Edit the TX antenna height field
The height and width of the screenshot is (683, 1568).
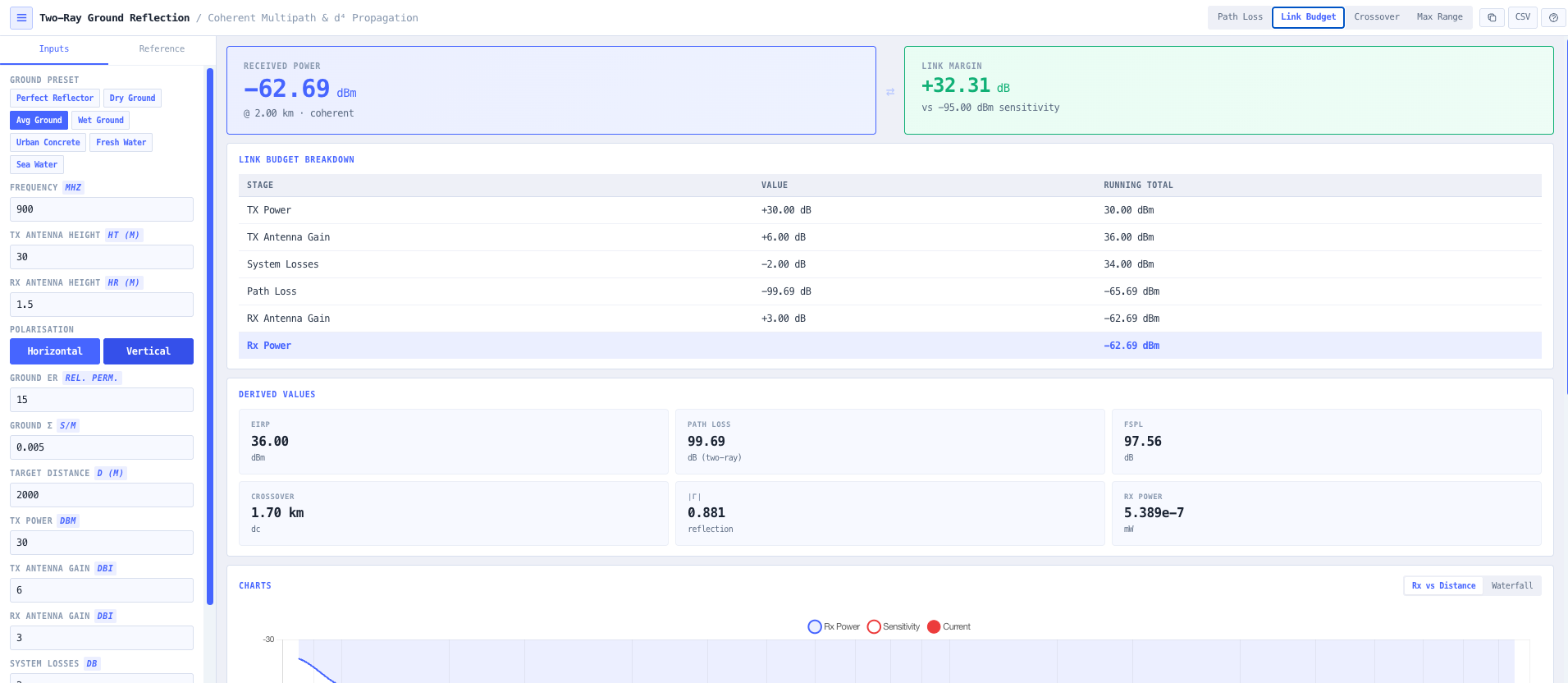tap(102, 257)
